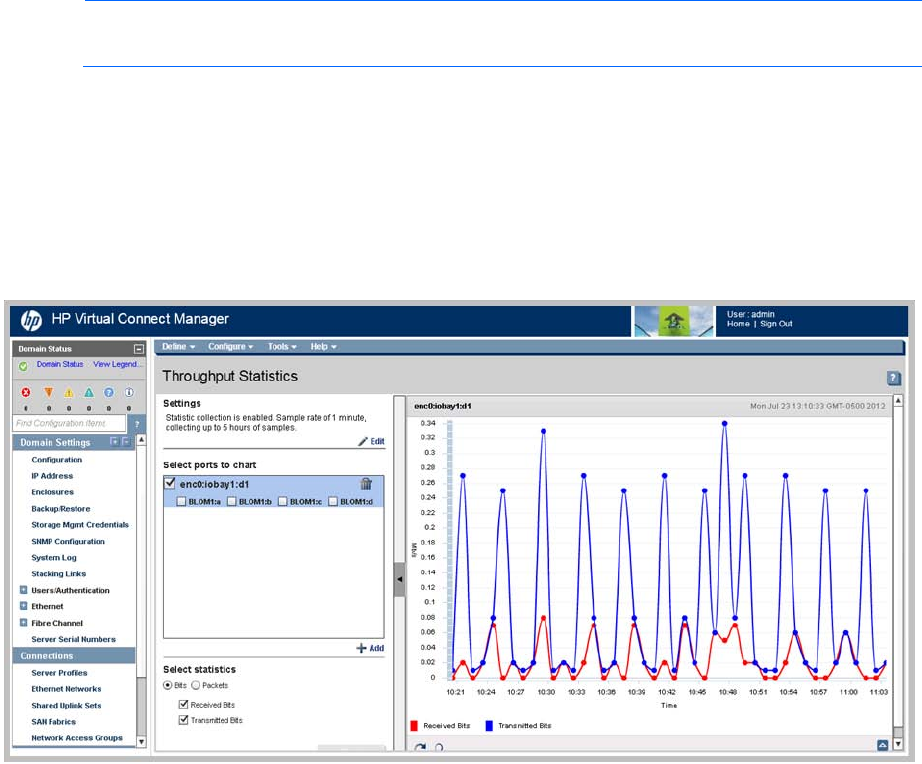Screen dimensions: 922x764
Task: Delete port enc0:iobay1:d1 with the trash icon
Action: pos(366,484)
